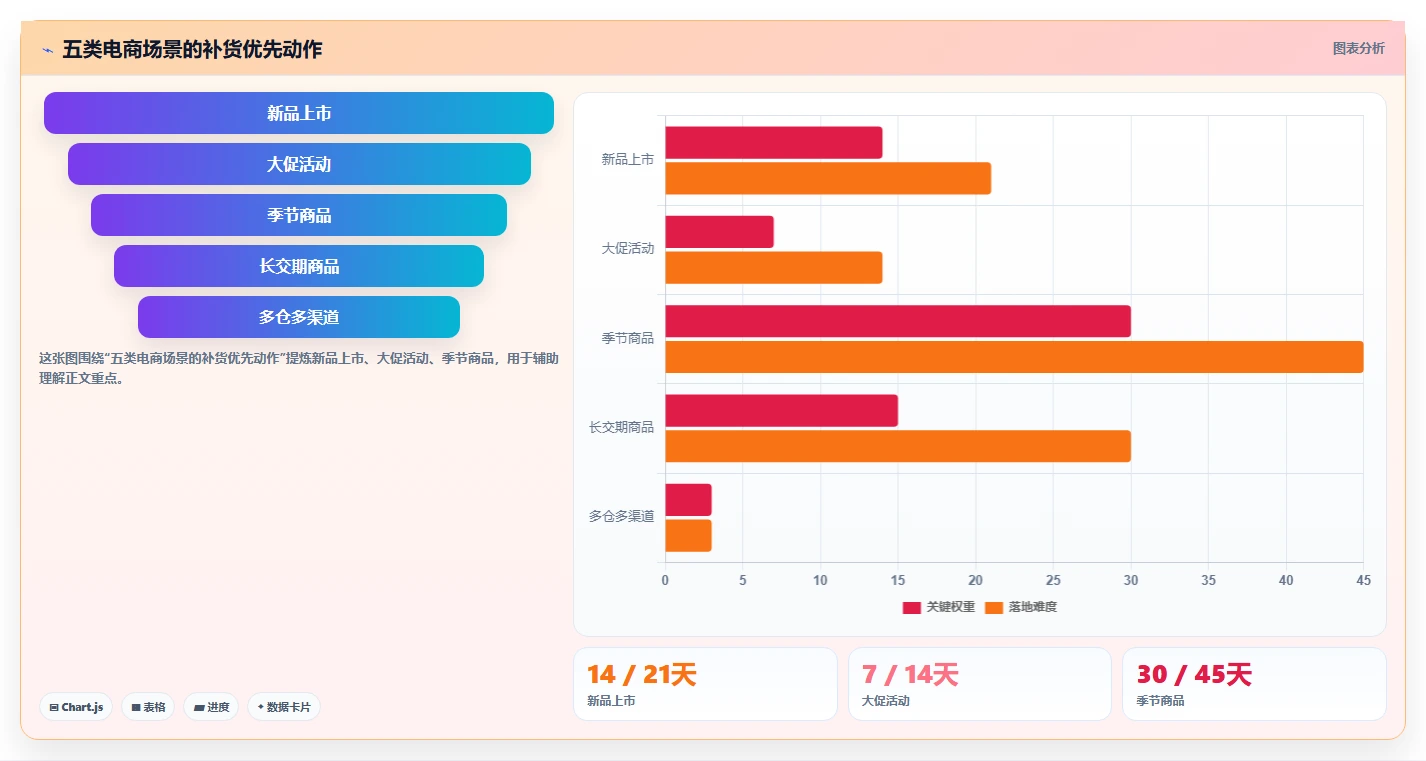Viewport: 1426px width, 761px height.
Task: Click the 长交期商品 y-axis label in chart
Action: pyautogui.click(x=621, y=428)
